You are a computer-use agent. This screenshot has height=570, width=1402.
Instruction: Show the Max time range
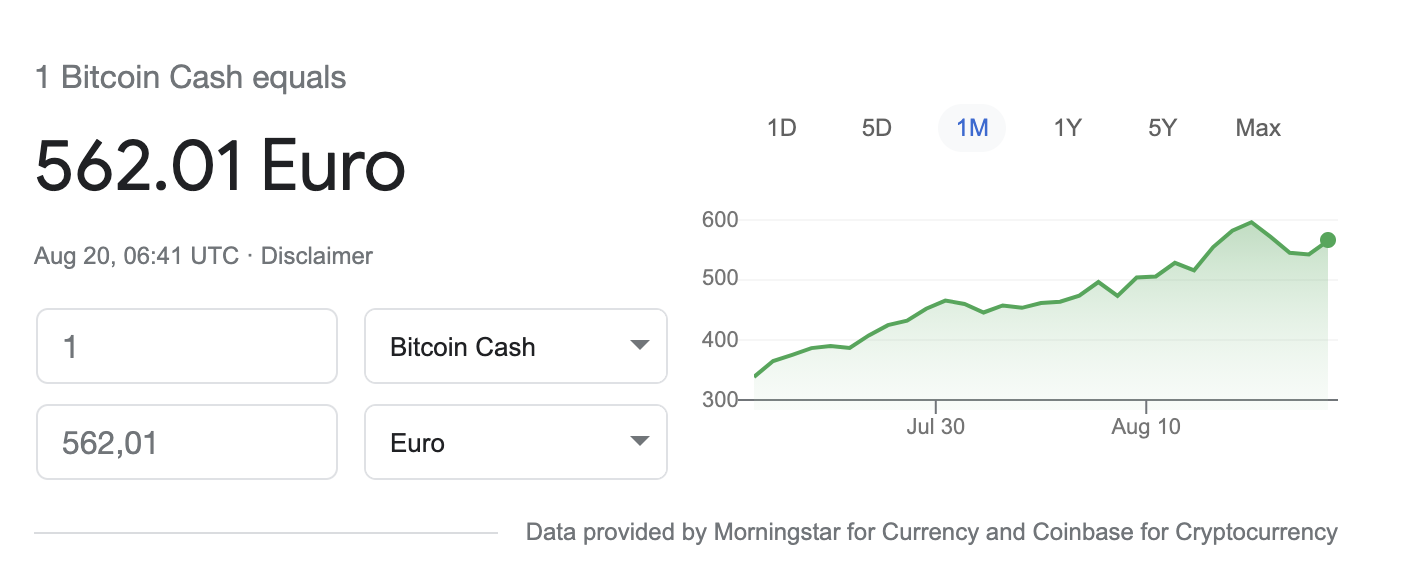[1258, 128]
